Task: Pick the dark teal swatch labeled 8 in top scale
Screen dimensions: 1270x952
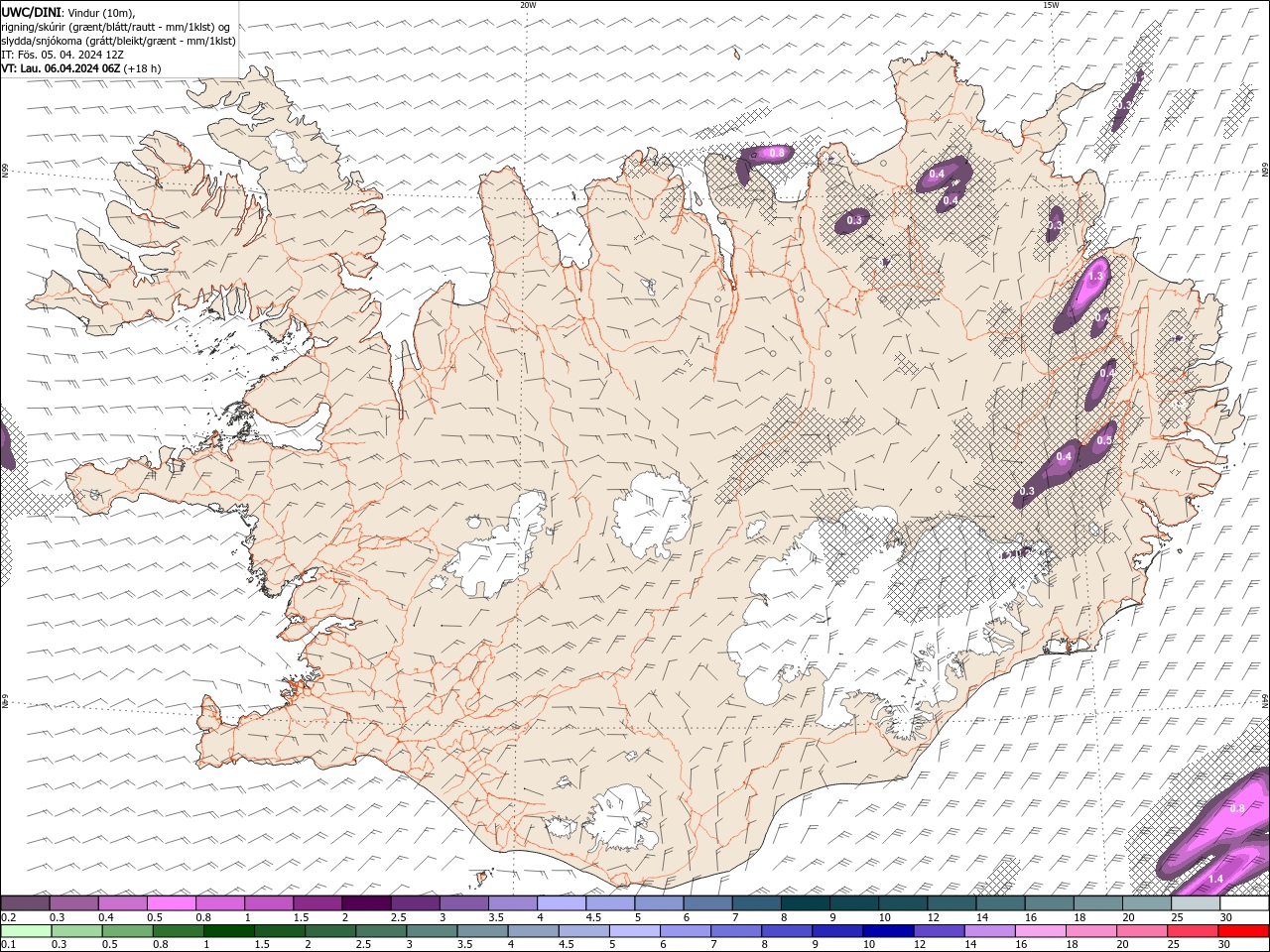Action: pos(806,903)
